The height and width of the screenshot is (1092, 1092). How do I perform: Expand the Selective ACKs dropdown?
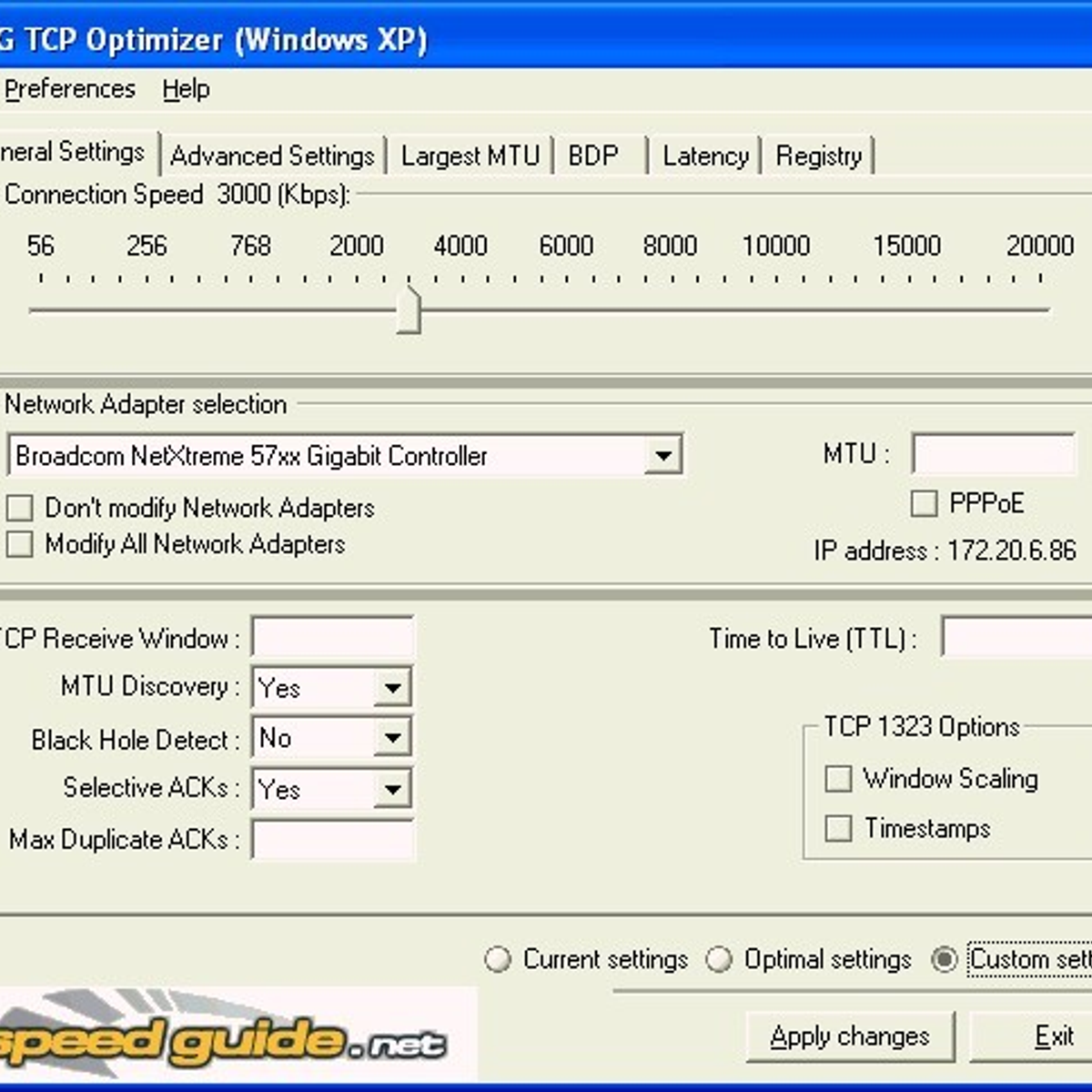[392, 789]
